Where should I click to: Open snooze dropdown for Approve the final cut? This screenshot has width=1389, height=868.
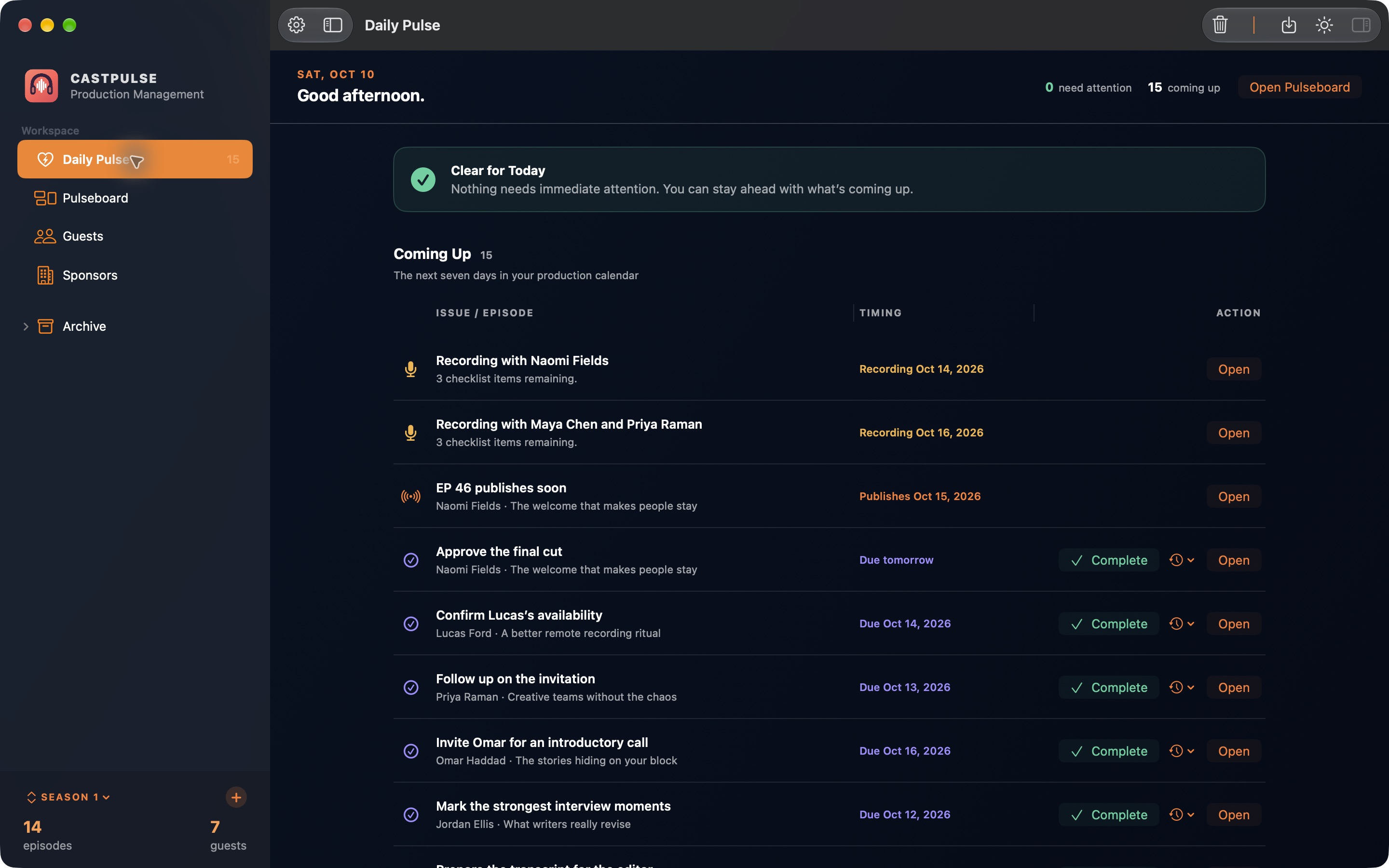tap(1182, 560)
